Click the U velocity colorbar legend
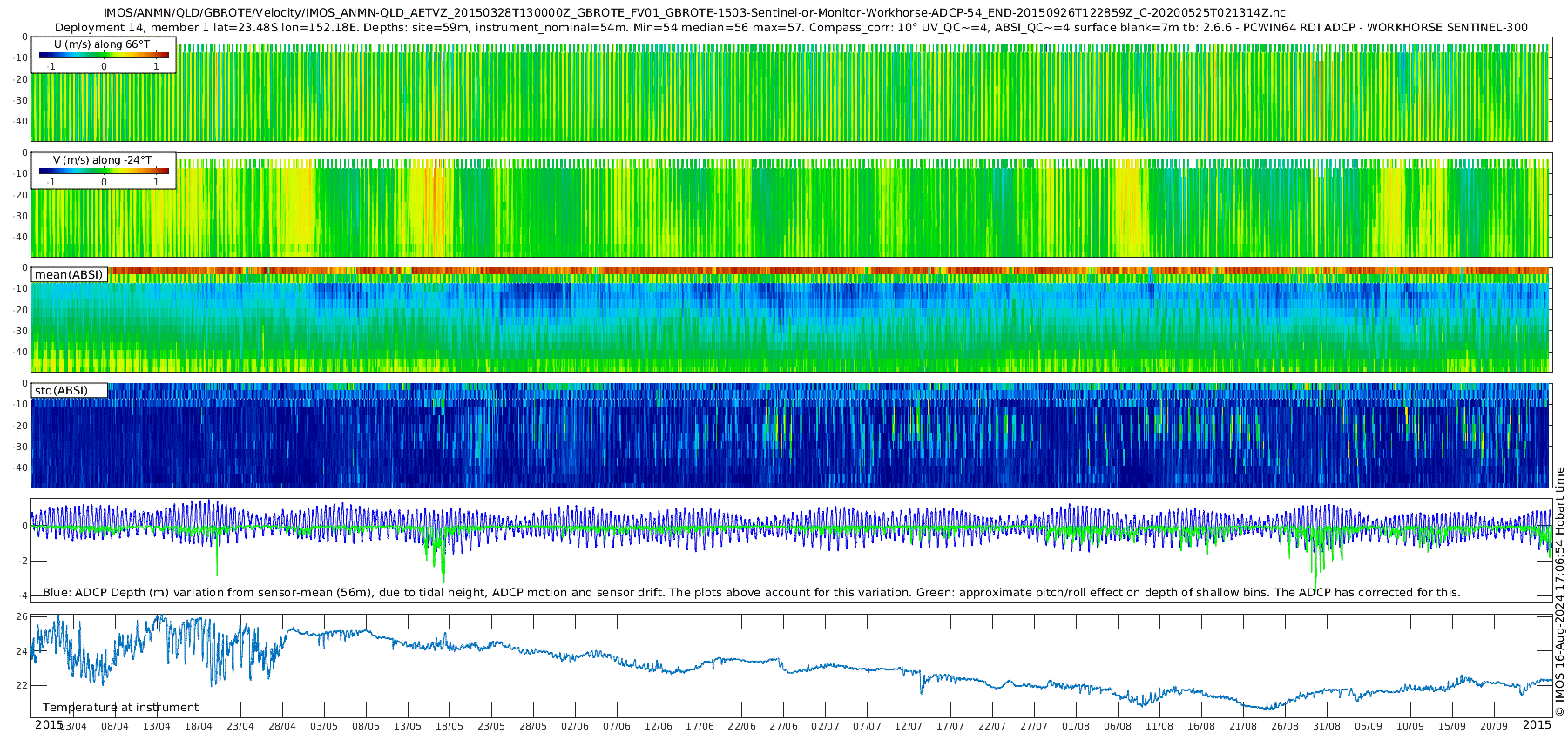This screenshot has height=740, width=1568. click(104, 56)
